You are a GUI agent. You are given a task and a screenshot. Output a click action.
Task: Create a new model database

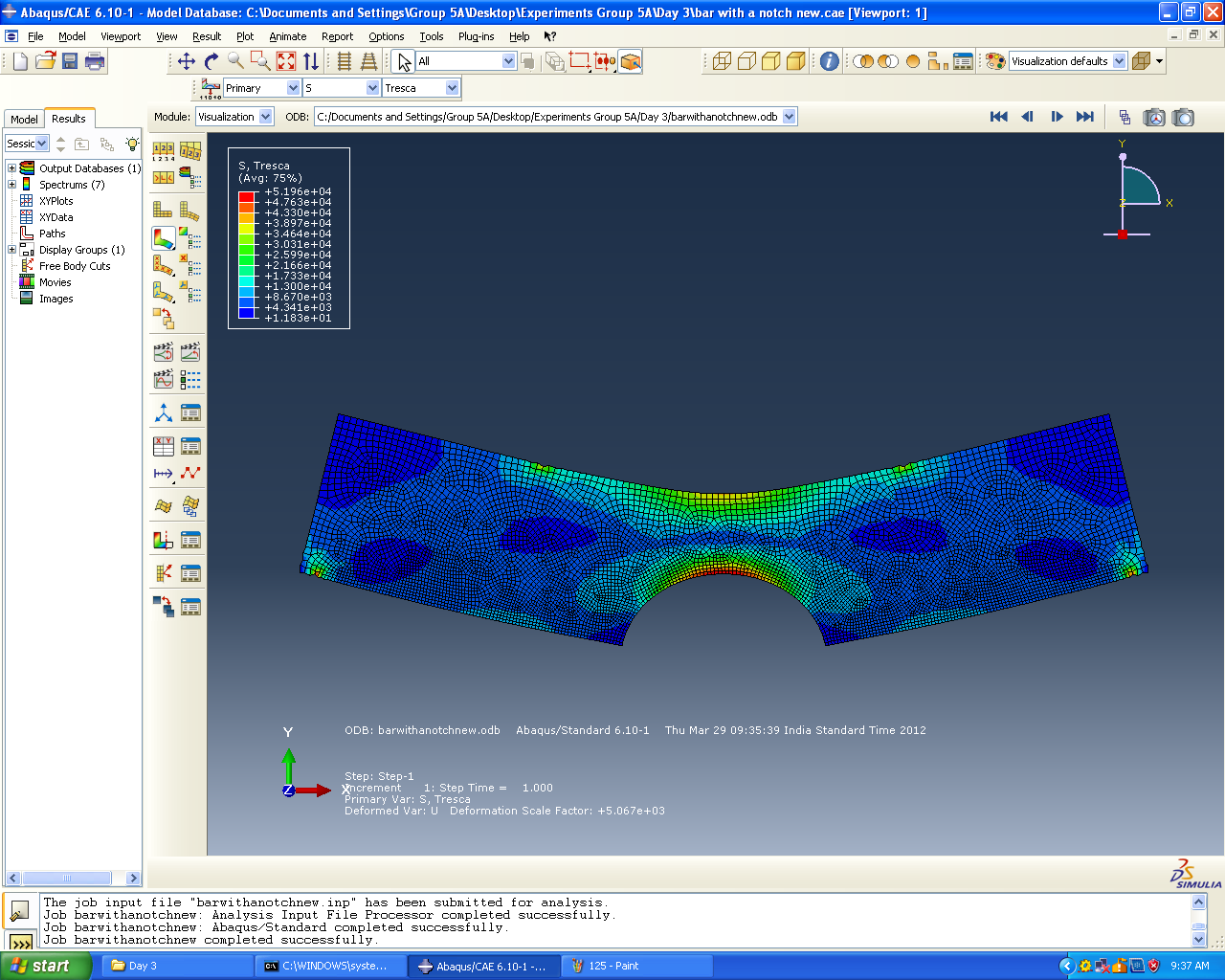(x=20, y=61)
